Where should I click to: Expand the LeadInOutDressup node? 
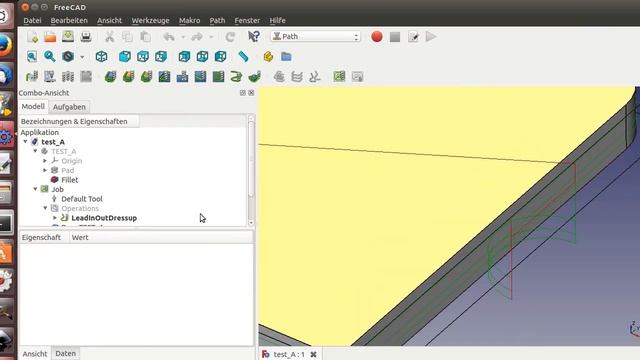(x=55, y=218)
